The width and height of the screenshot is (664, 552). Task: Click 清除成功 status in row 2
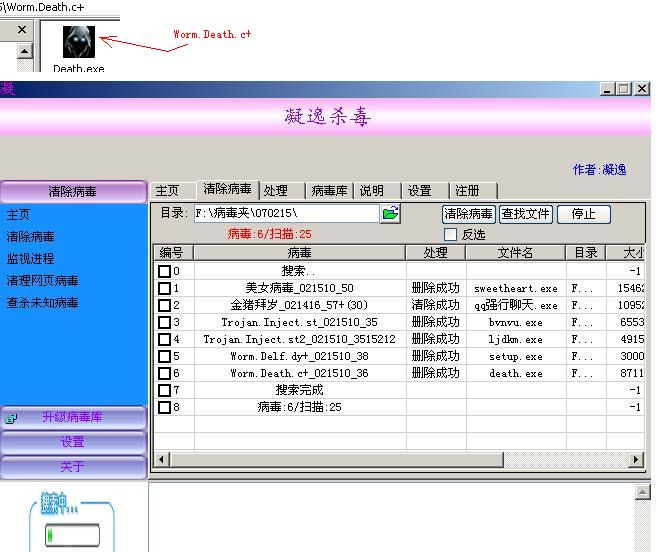(x=436, y=305)
